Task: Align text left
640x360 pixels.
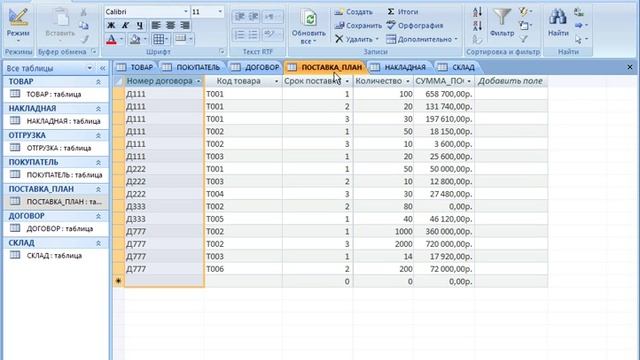Action: 156,25
